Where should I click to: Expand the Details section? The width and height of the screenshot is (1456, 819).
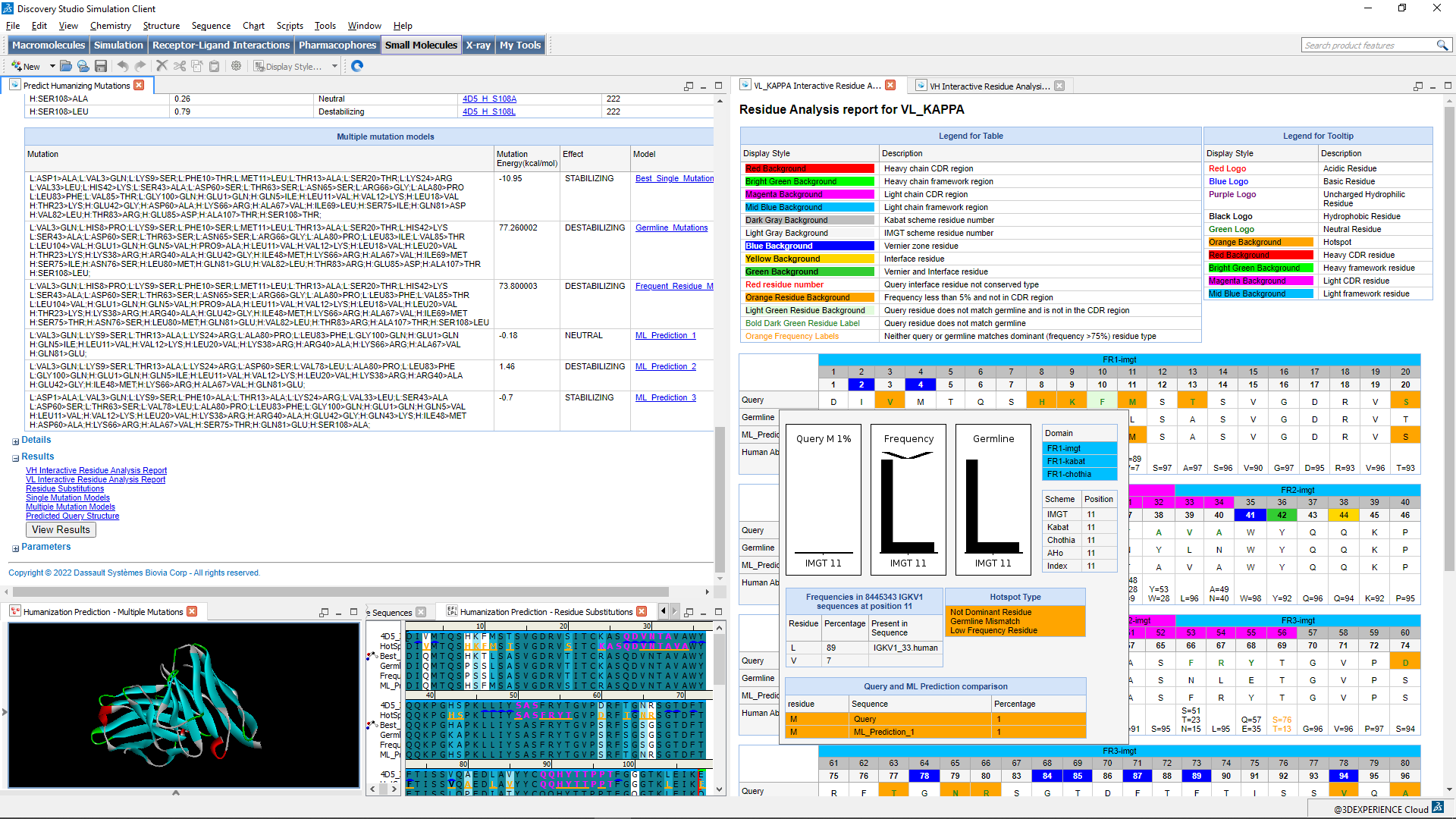(x=15, y=441)
